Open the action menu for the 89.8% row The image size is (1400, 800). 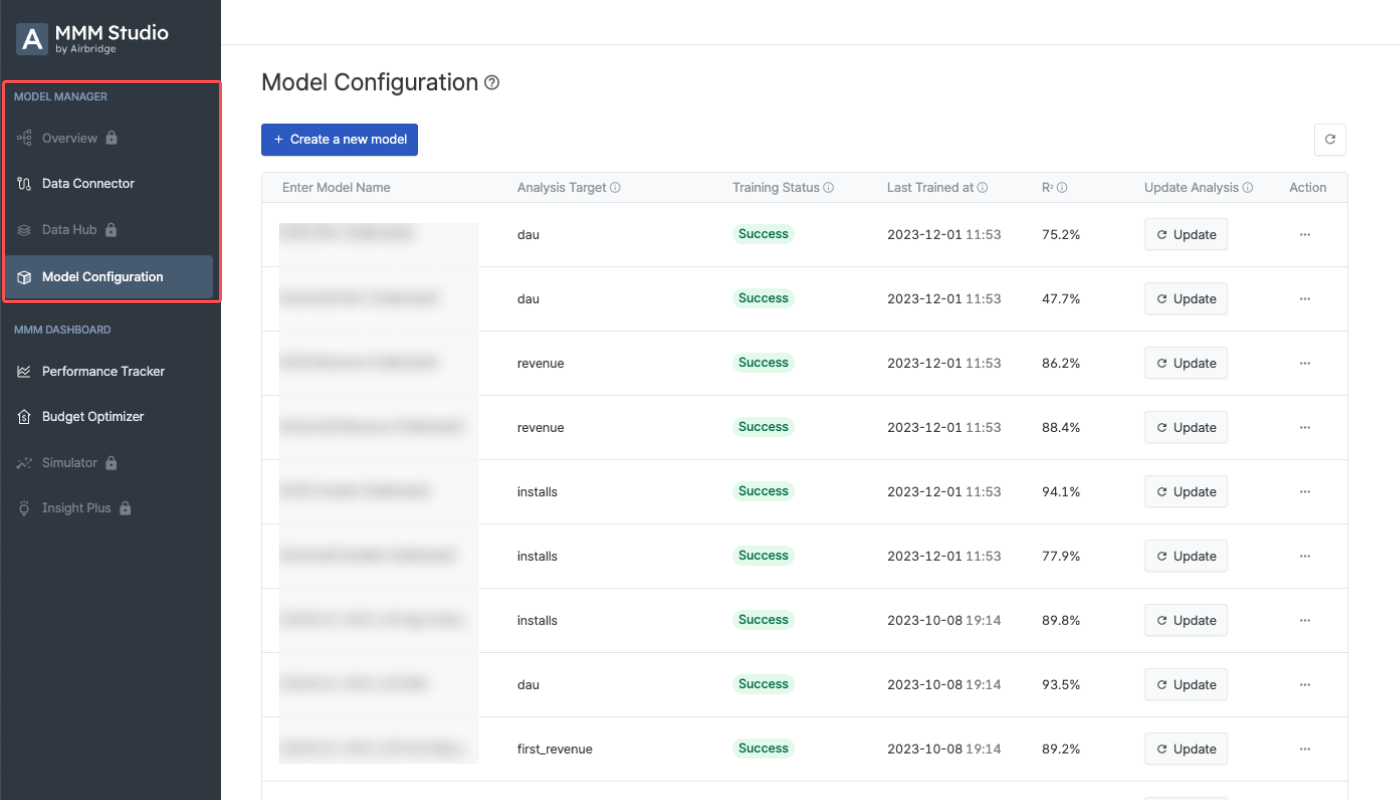[x=1305, y=621]
